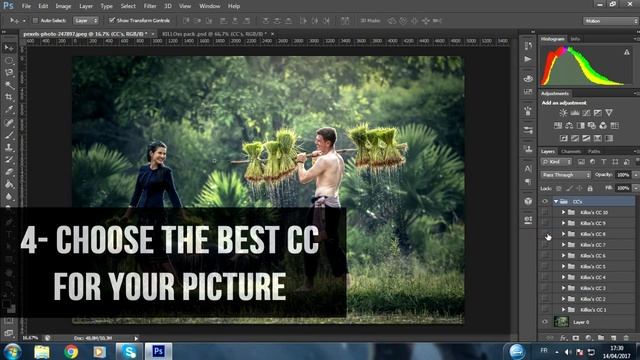
Task: Add a Color Balance adjustment
Action: [x=569, y=126]
